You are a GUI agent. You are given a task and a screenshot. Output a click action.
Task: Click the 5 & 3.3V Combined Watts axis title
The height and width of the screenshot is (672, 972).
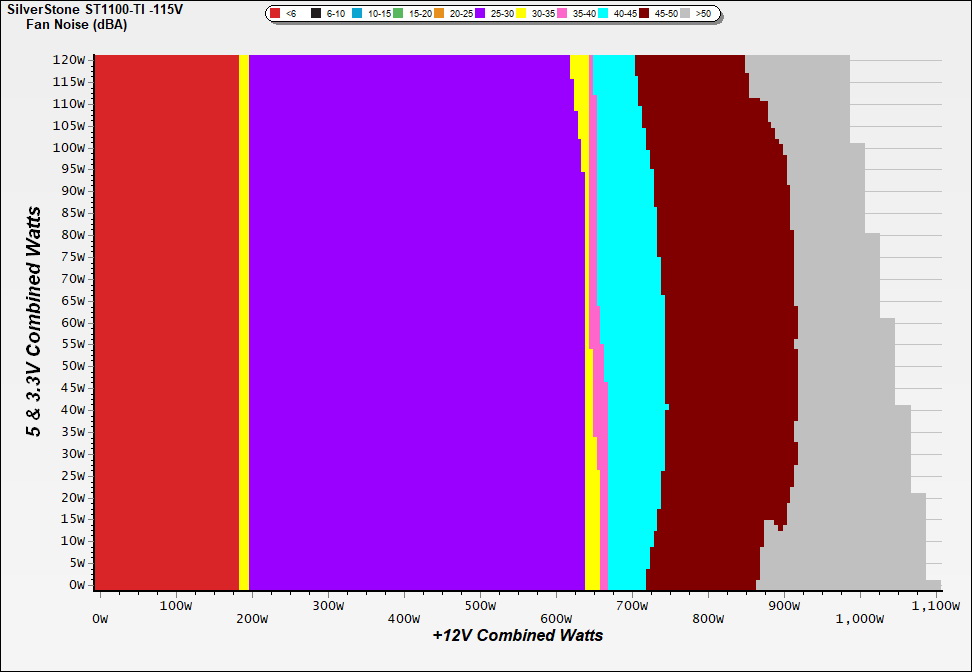(x=33, y=321)
